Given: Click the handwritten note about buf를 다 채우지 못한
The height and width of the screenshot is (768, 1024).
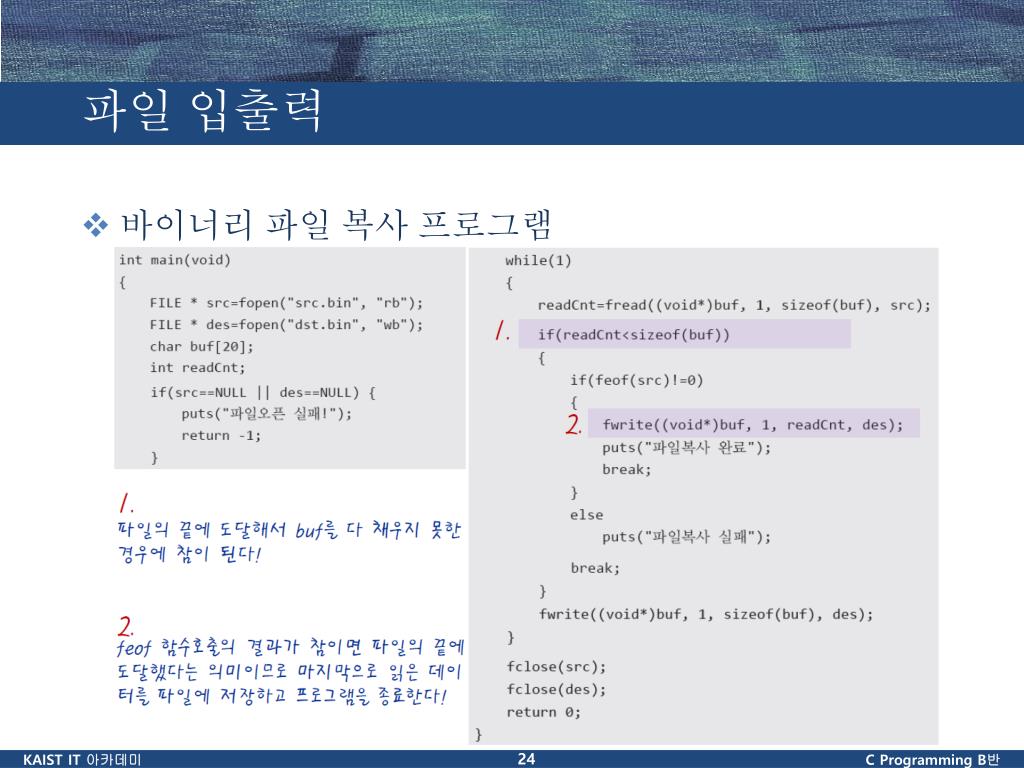Looking at the screenshot, I should [x=289, y=541].
